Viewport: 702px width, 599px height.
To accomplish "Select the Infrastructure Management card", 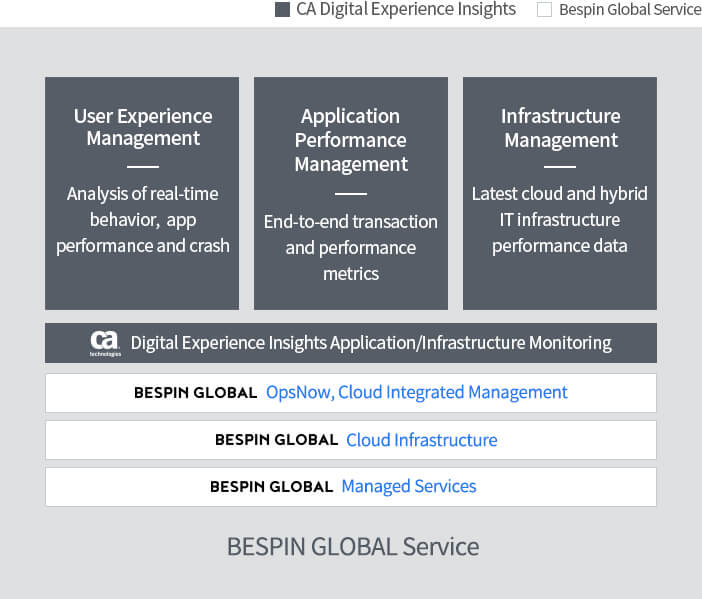I will (x=560, y=193).
